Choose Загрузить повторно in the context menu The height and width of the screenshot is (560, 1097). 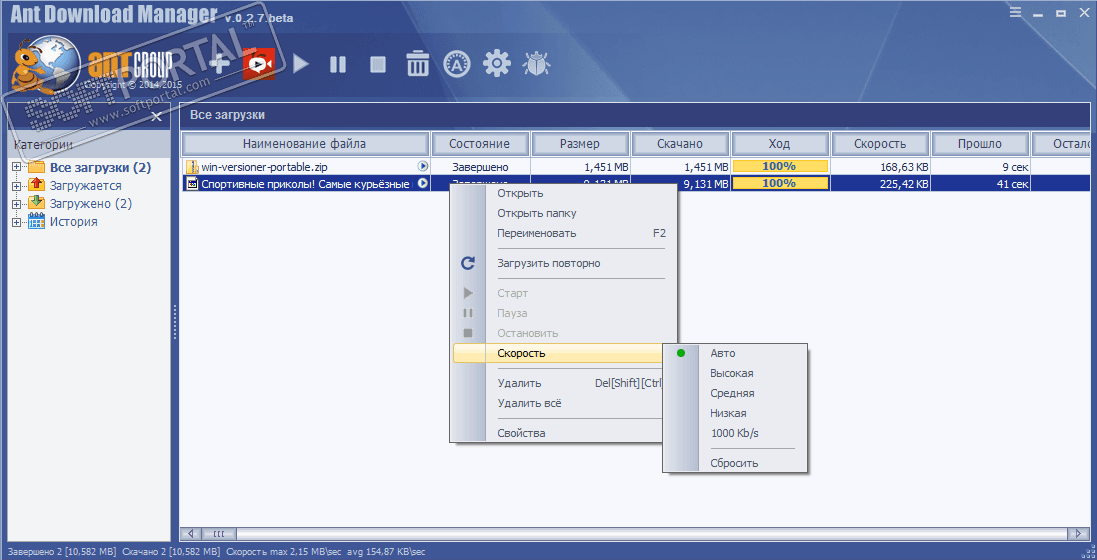(x=563, y=263)
